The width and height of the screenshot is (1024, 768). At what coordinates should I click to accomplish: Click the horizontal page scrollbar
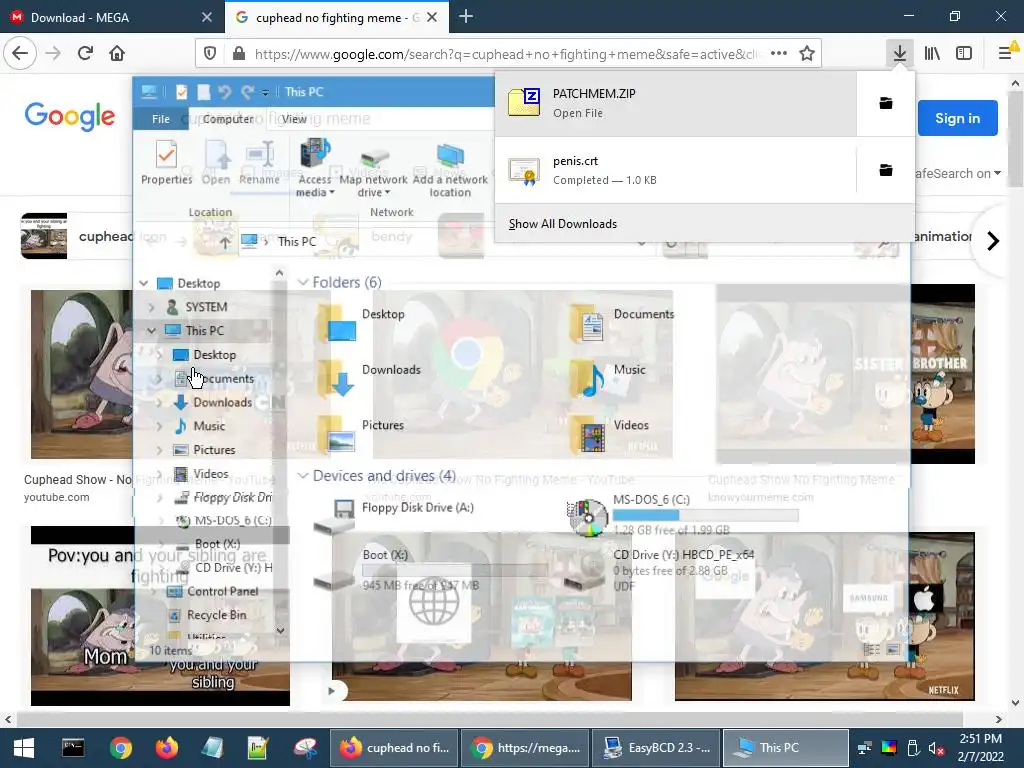click(490, 719)
